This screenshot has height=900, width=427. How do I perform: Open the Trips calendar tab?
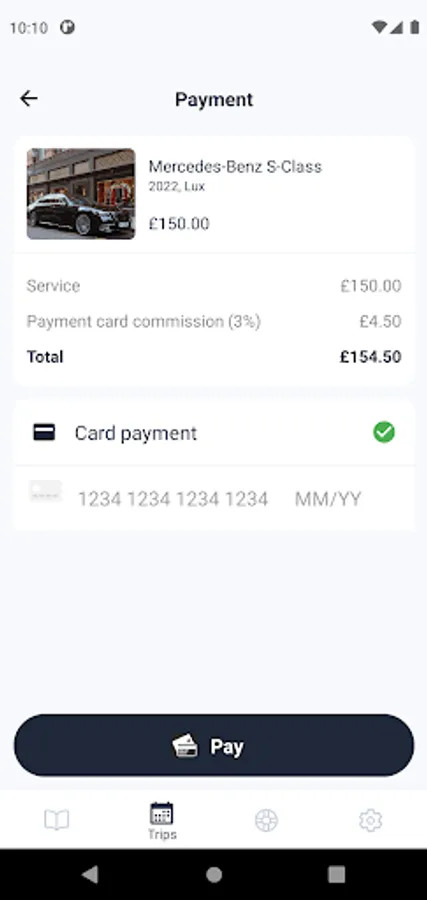[x=162, y=821]
